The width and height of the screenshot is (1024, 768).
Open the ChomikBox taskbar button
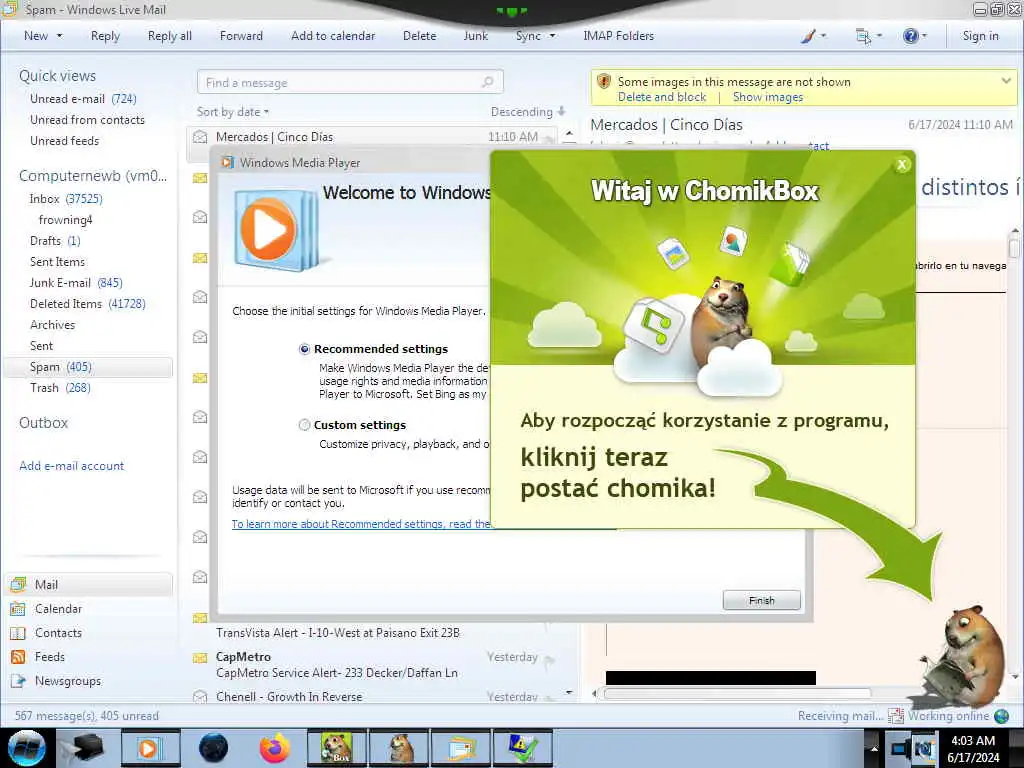coord(337,748)
